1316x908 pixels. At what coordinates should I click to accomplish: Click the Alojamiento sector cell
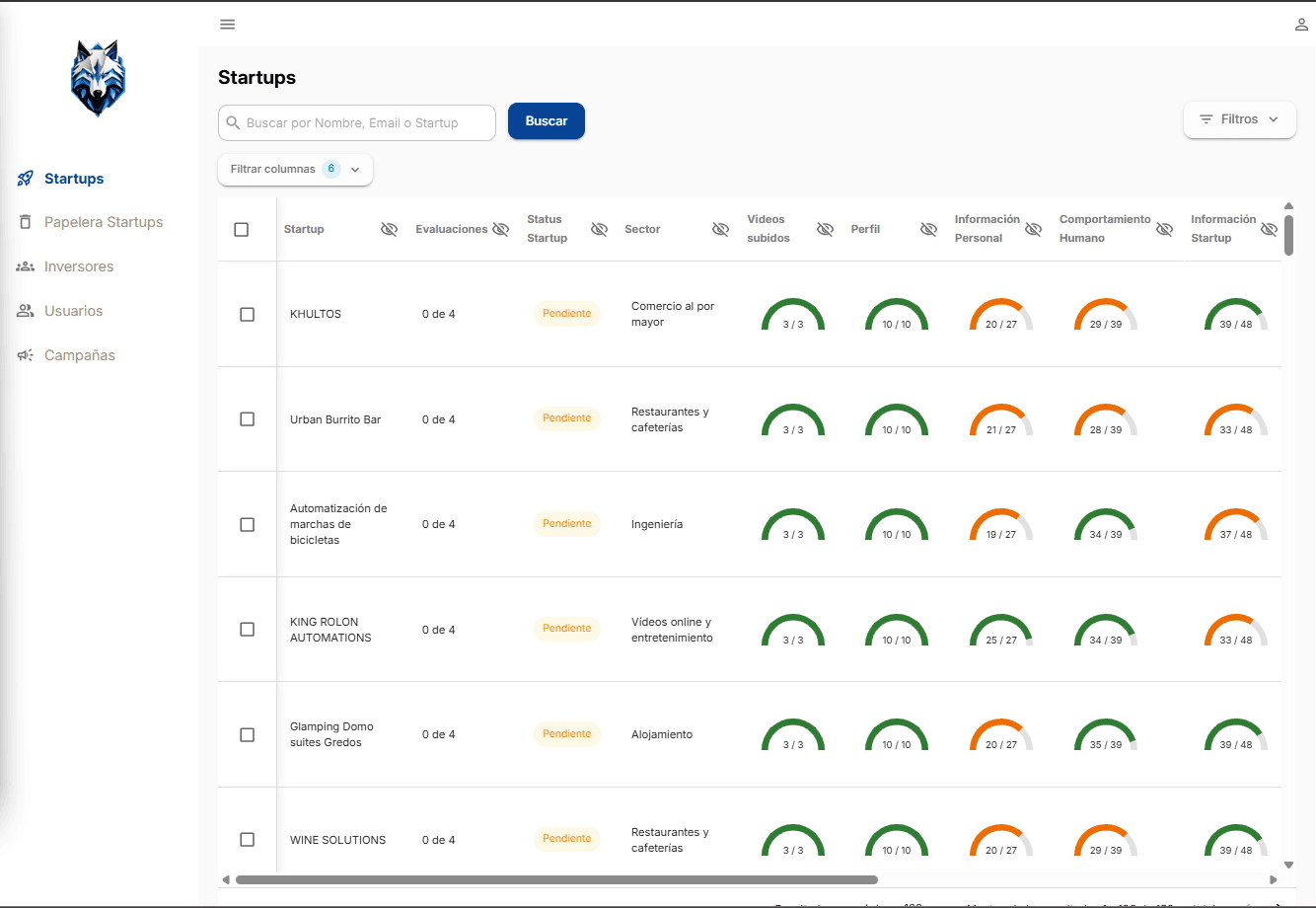point(662,734)
